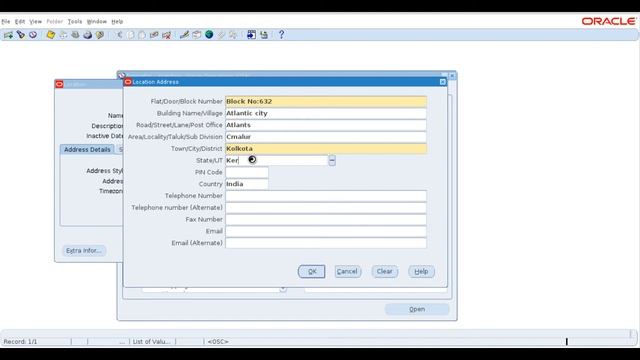Click the Translations globe icon
Image resolution: width=640 pixels, height=360 pixels.
pos(209,35)
